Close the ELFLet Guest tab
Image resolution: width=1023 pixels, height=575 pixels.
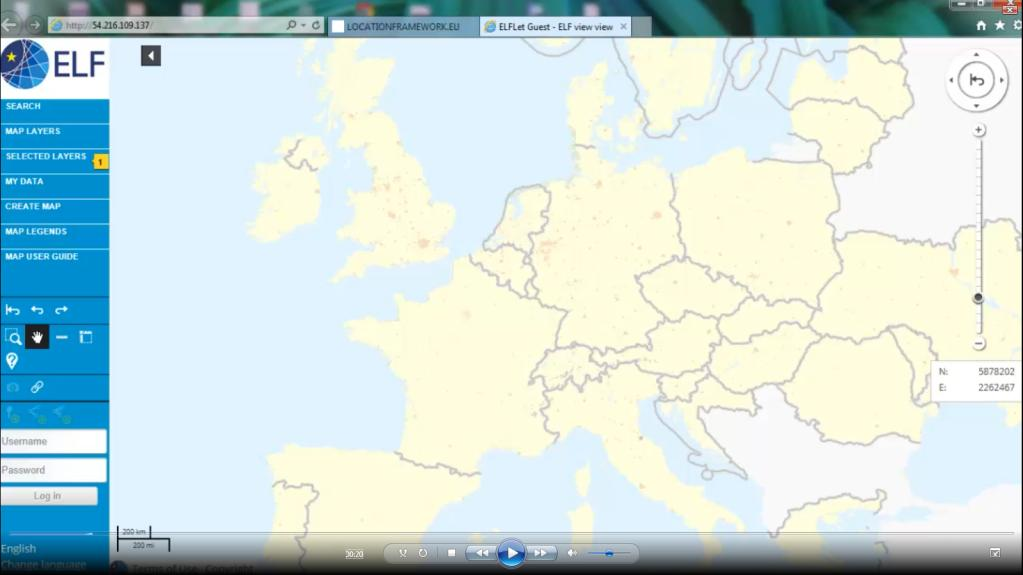tap(623, 27)
